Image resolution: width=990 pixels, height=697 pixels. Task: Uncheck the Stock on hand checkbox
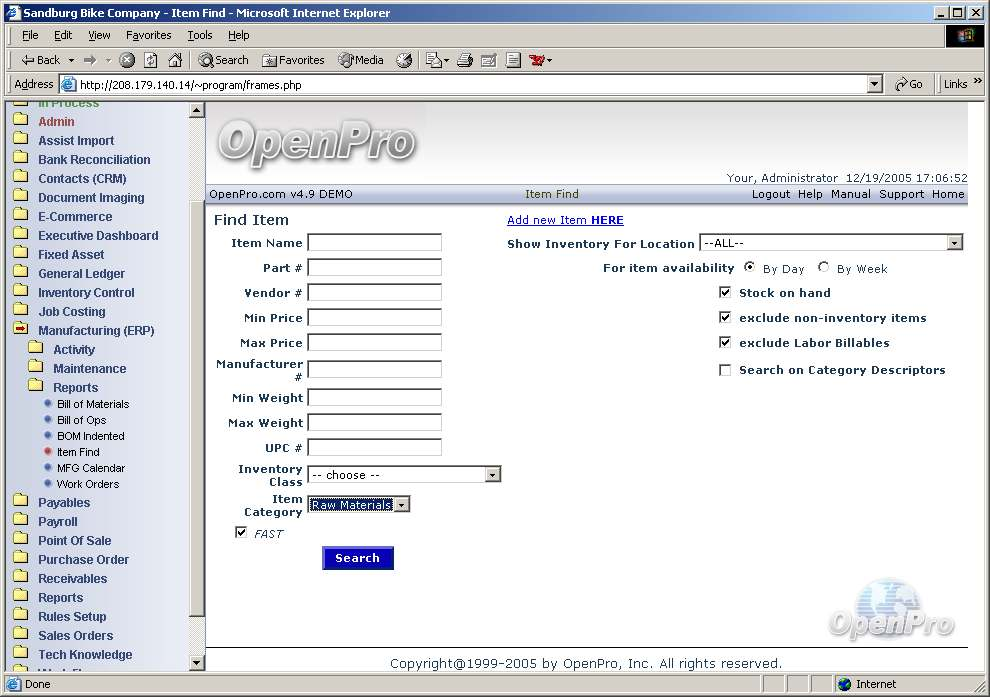725,292
